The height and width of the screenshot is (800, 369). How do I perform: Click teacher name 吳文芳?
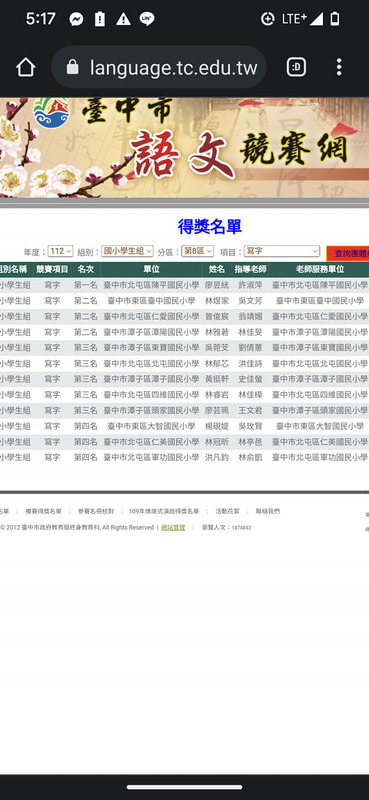250,301
